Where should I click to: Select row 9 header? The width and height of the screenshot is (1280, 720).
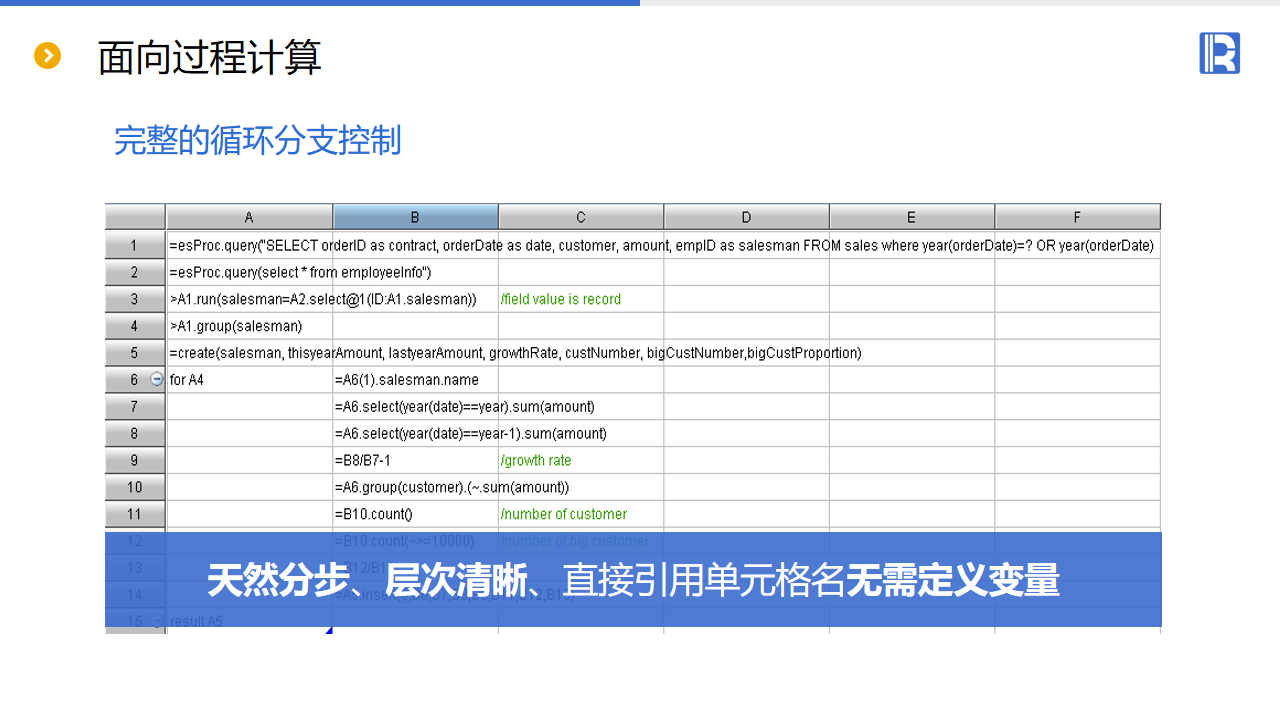(135, 461)
